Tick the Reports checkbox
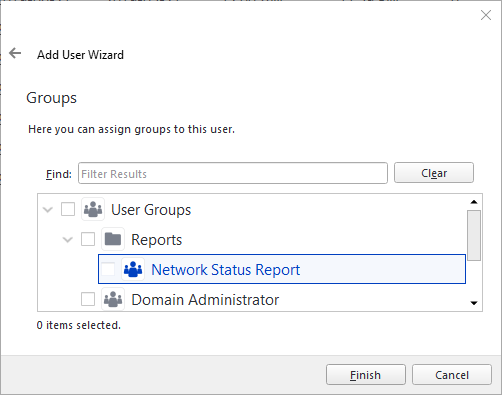This screenshot has height=395, width=502. pos(88,239)
